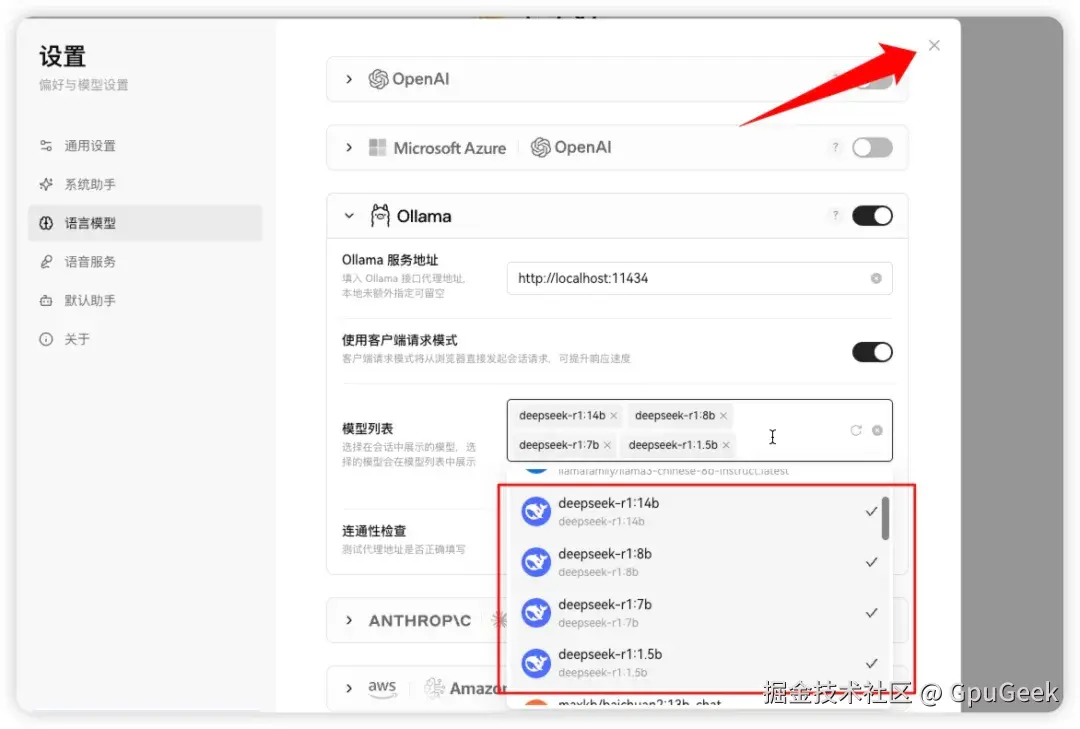The height and width of the screenshot is (729, 1080).
Task: Click the model dropdown scrollbar thumb
Action: [885, 518]
